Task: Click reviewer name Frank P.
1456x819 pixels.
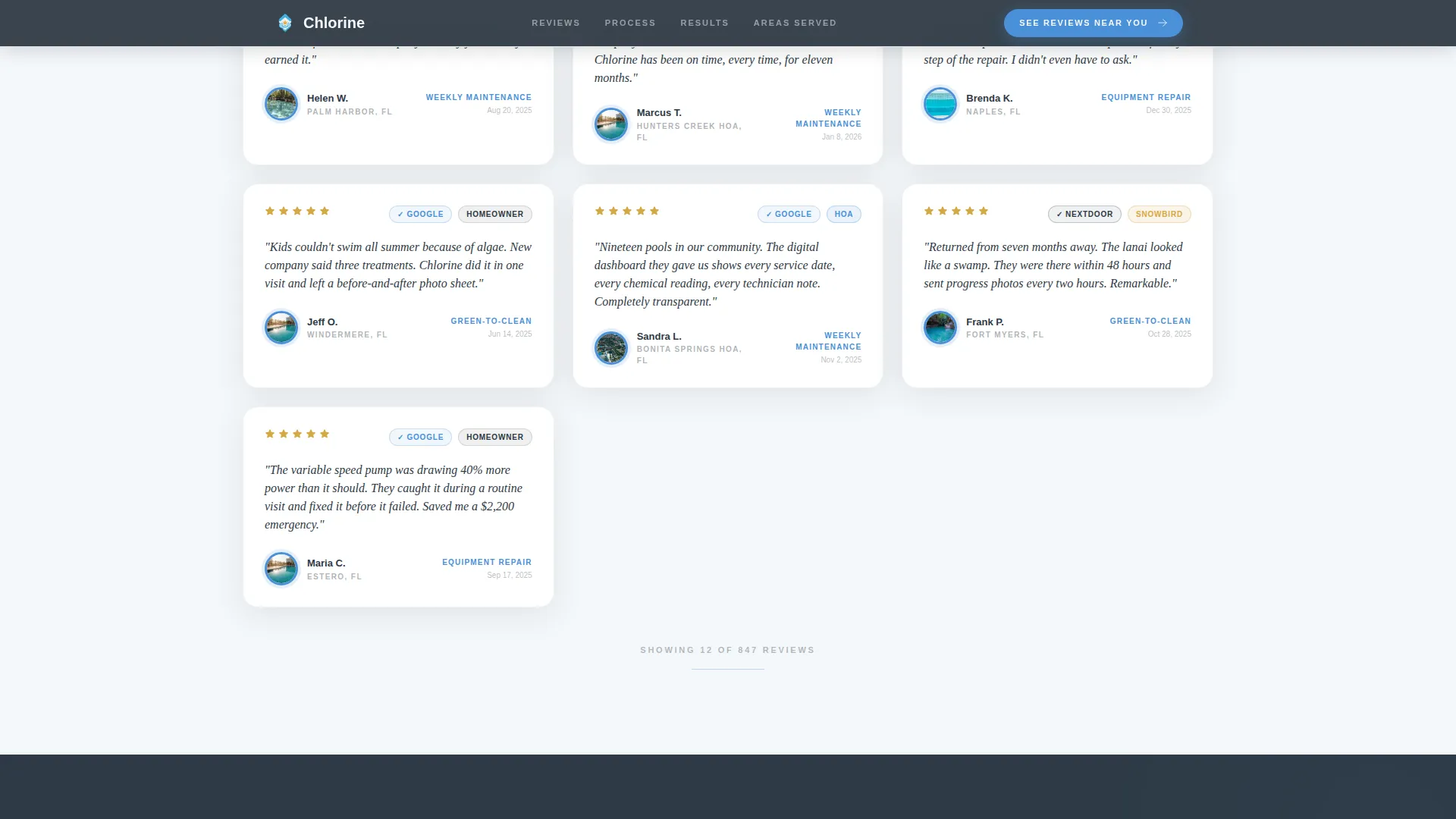Action: (x=985, y=322)
